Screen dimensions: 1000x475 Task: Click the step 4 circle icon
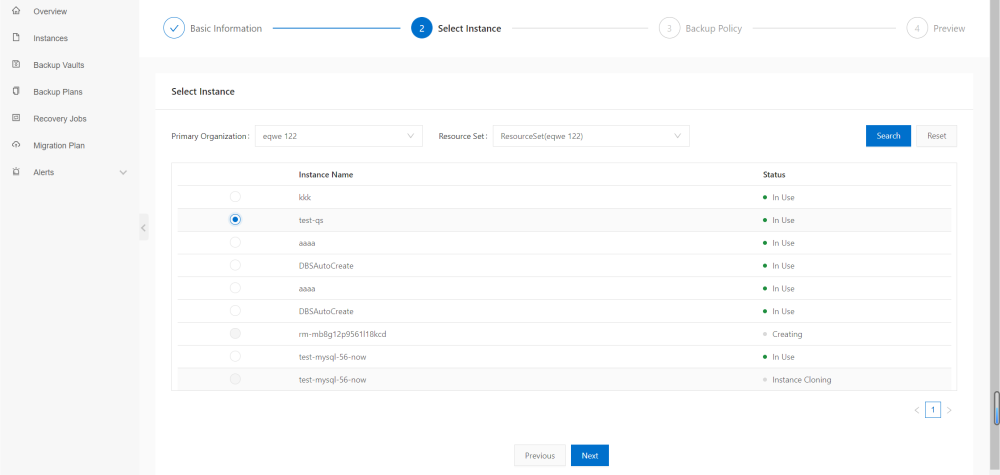point(916,28)
